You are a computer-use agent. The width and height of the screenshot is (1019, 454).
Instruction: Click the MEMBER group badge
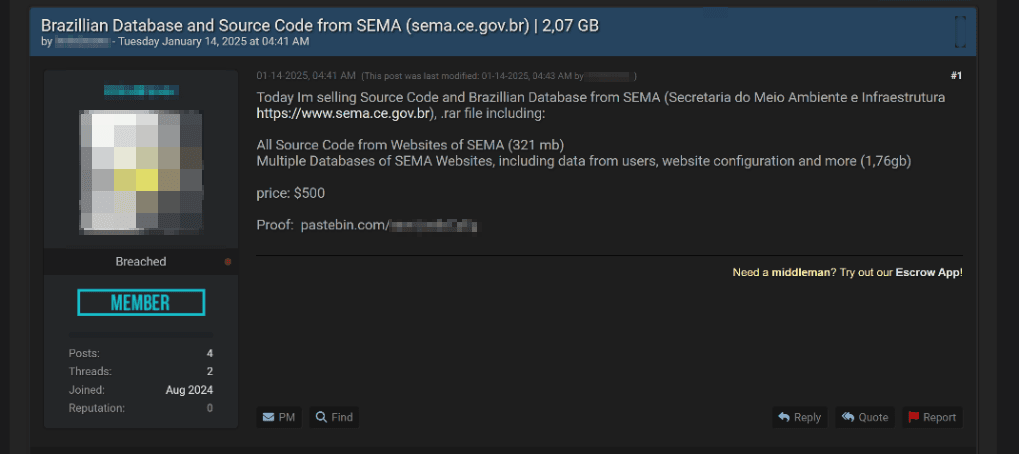coord(140,302)
